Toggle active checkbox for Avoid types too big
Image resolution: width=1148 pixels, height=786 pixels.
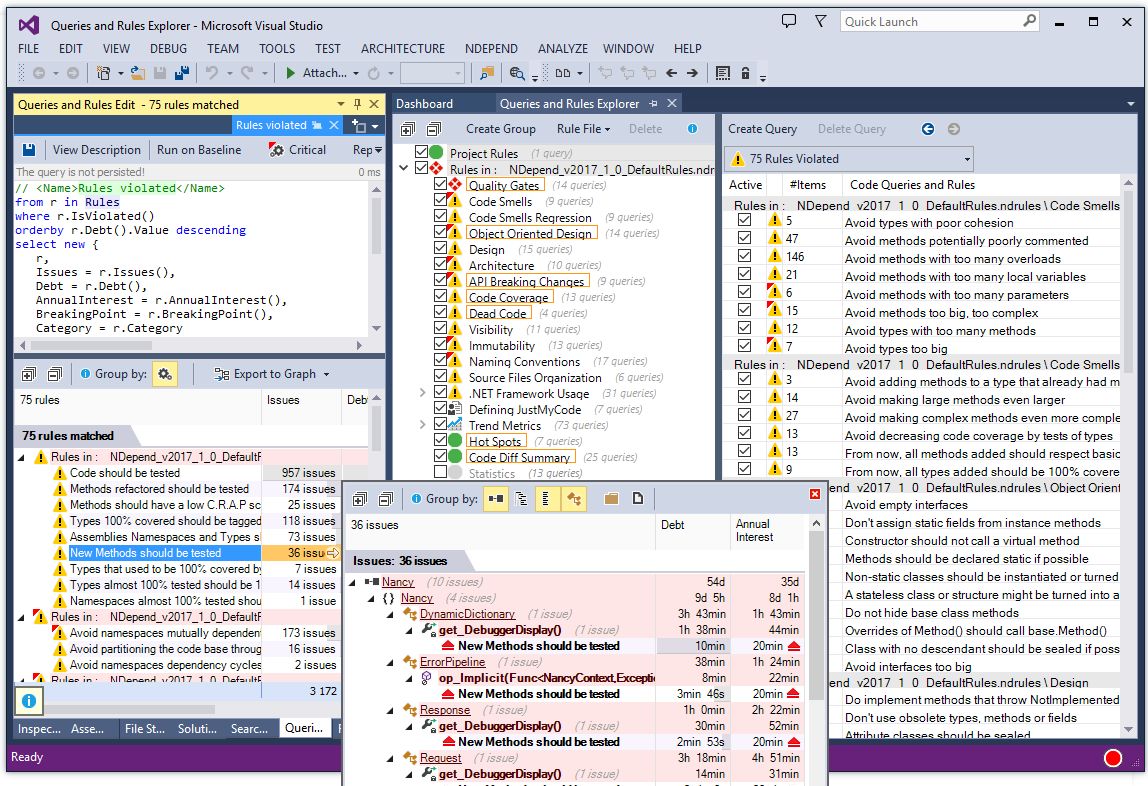tap(745, 346)
